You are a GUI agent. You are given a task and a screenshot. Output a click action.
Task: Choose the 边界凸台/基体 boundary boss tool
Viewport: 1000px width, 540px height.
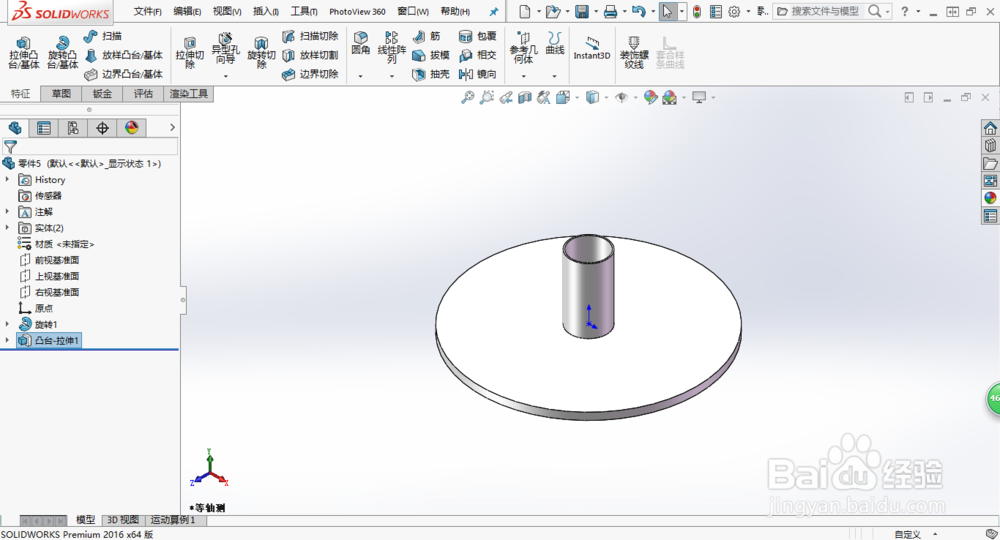pos(124,75)
